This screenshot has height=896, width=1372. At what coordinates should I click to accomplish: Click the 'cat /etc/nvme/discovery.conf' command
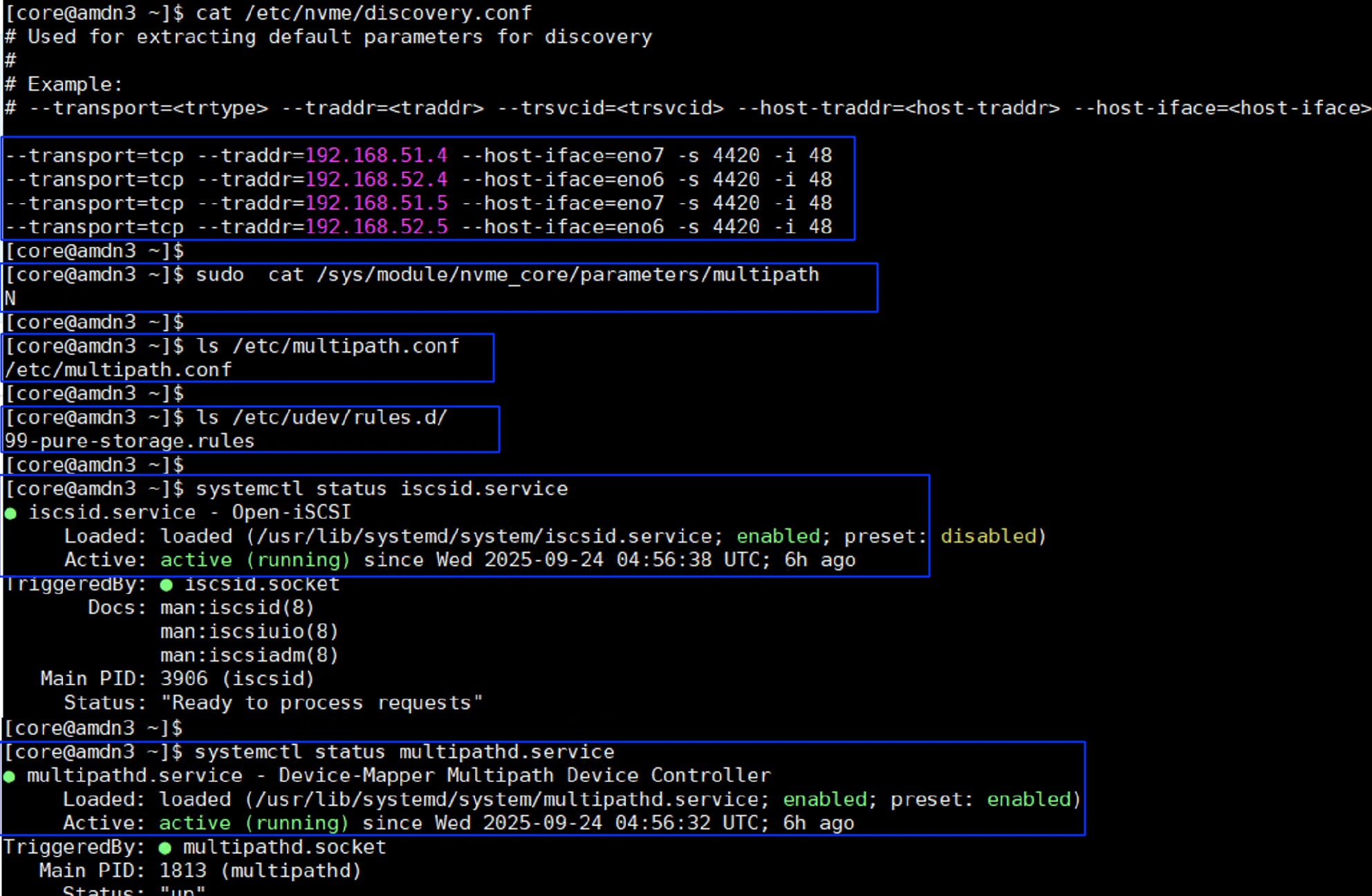point(364,13)
